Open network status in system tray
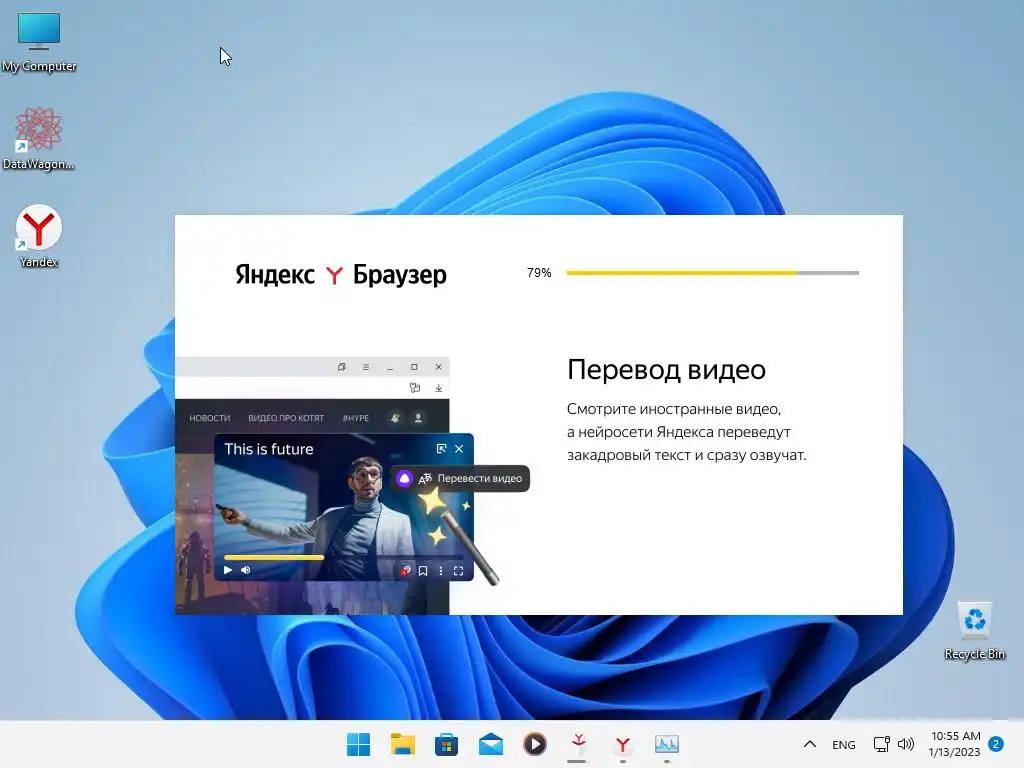The width and height of the screenshot is (1024, 768). point(881,744)
